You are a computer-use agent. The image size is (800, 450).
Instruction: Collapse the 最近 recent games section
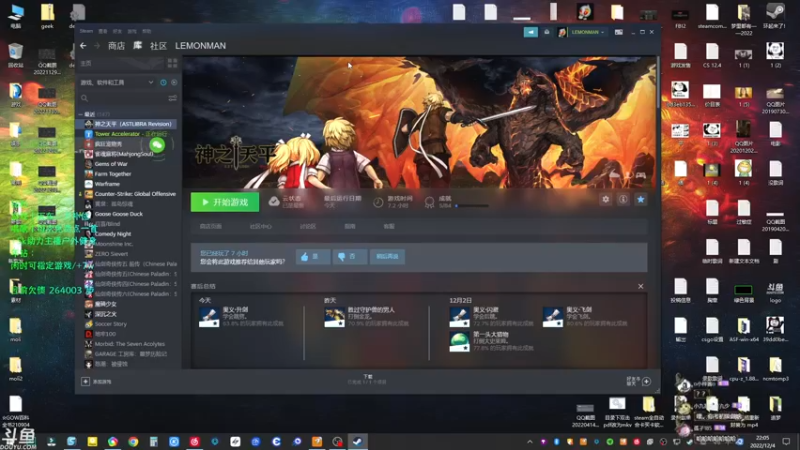point(81,114)
